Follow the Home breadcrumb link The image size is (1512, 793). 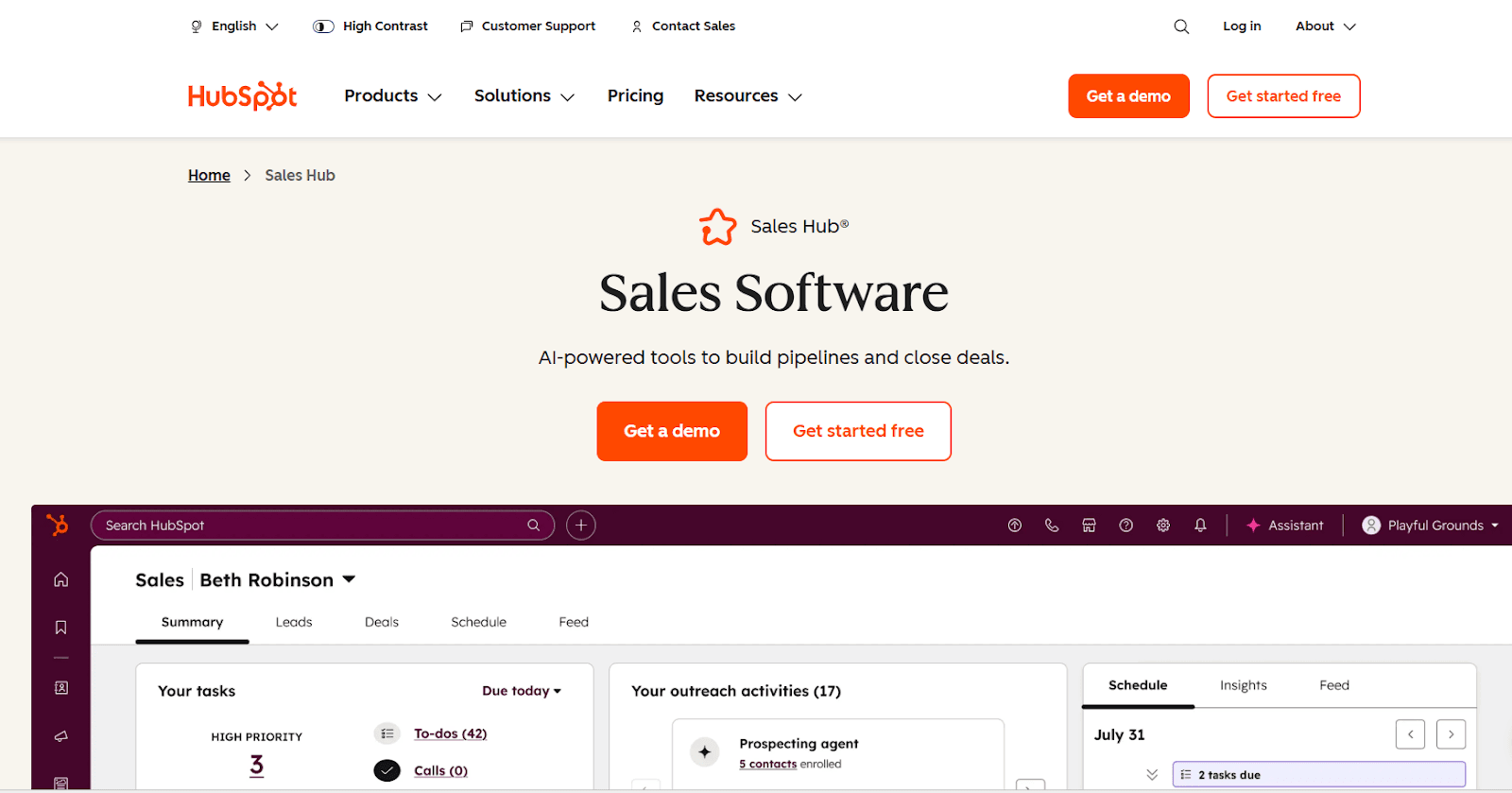[209, 175]
